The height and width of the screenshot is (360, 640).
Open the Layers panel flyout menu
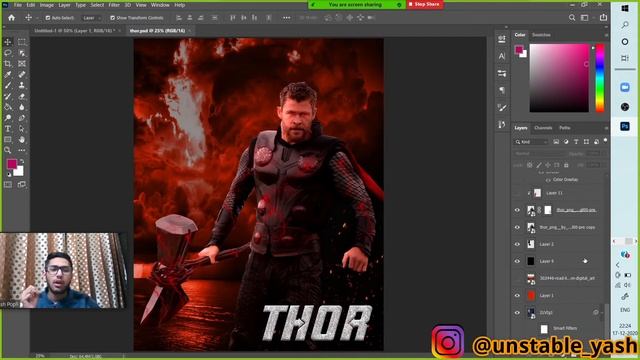606,128
